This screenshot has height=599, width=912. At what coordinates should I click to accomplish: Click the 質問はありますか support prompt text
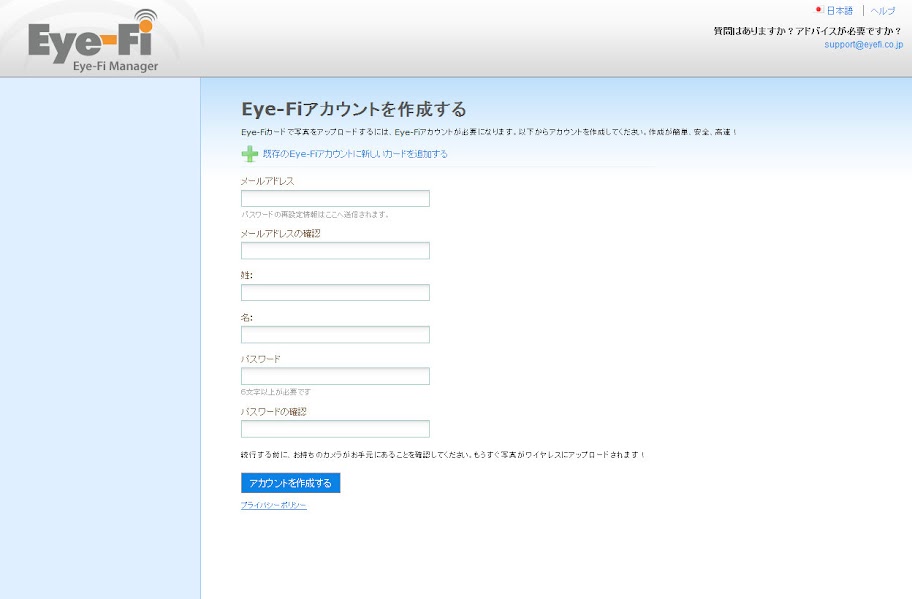(807, 31)
